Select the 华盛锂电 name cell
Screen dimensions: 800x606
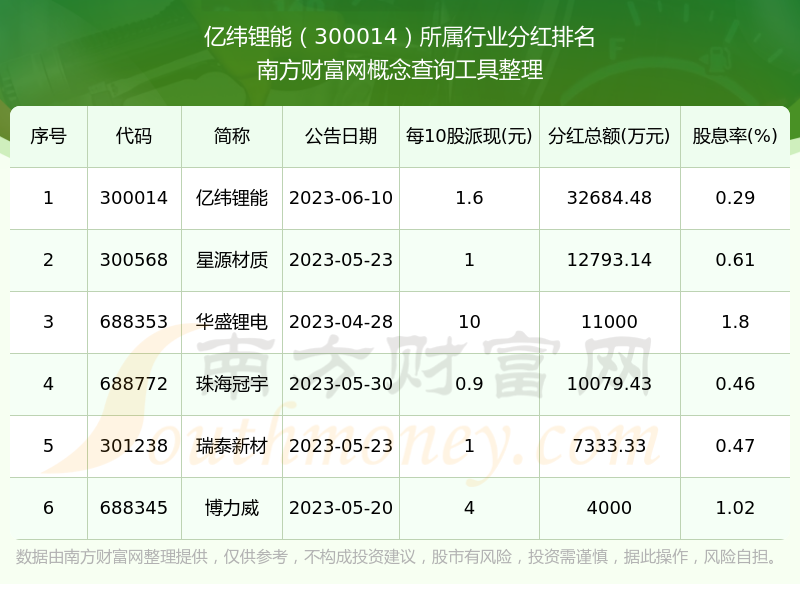tap(232, 322)
